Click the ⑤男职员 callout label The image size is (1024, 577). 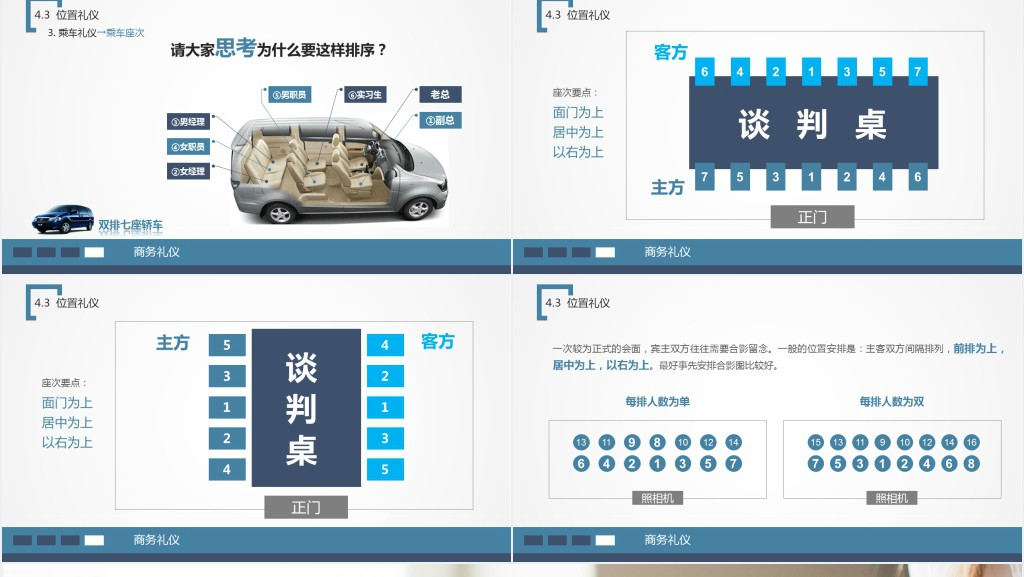[289, 95]
